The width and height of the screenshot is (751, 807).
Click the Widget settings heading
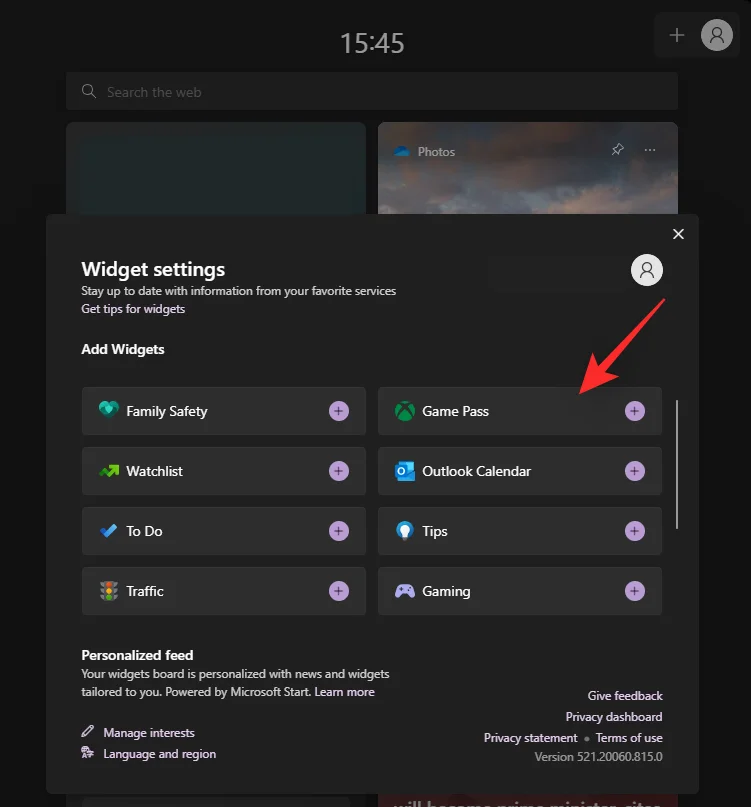pos(153,269)
